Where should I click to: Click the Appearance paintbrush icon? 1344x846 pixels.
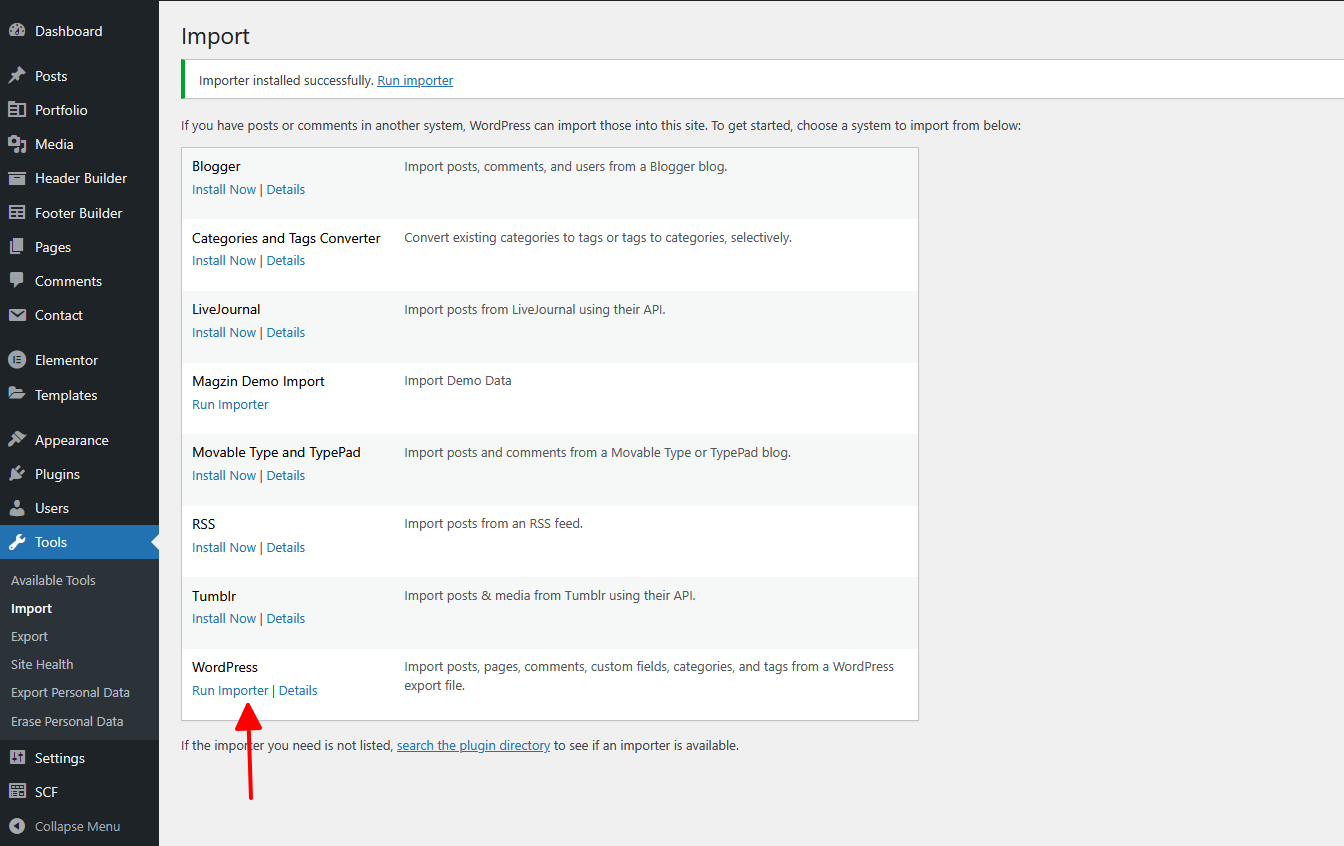click(17, 440)
